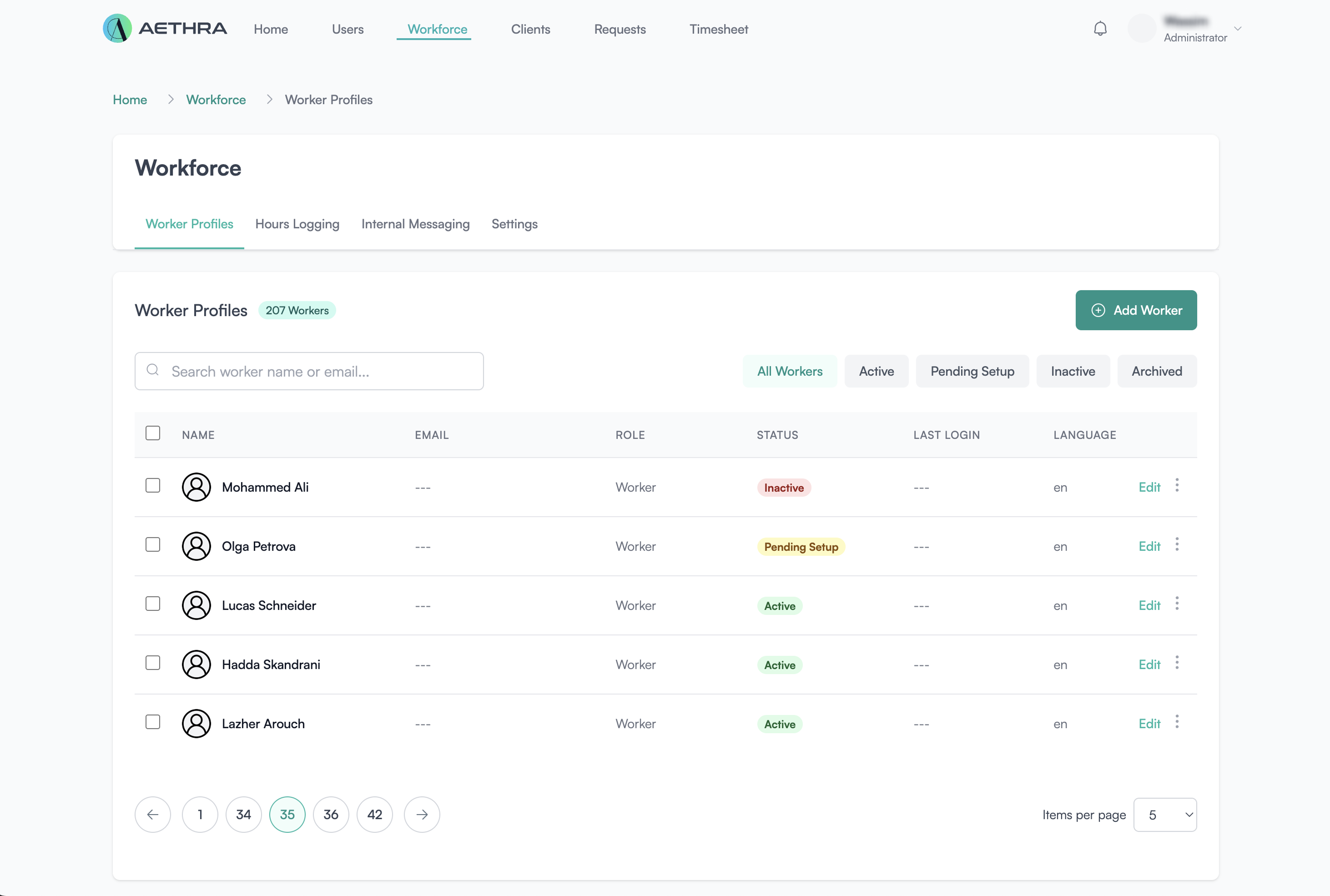Open kebab menu for Hadda Skandrani

[x=1177, y=662]
